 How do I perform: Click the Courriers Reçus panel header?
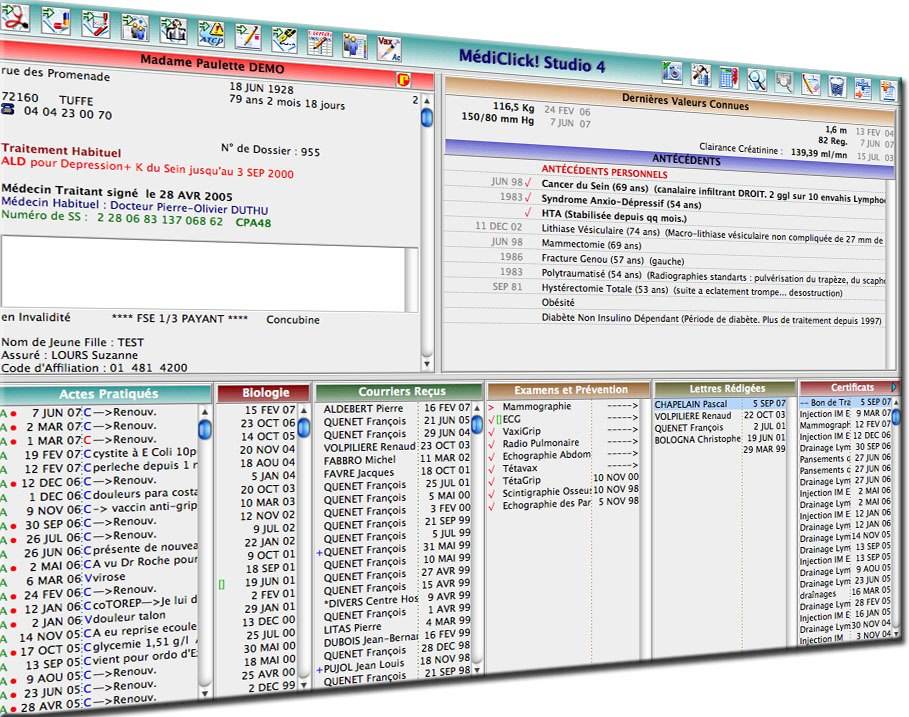[400, 391]
